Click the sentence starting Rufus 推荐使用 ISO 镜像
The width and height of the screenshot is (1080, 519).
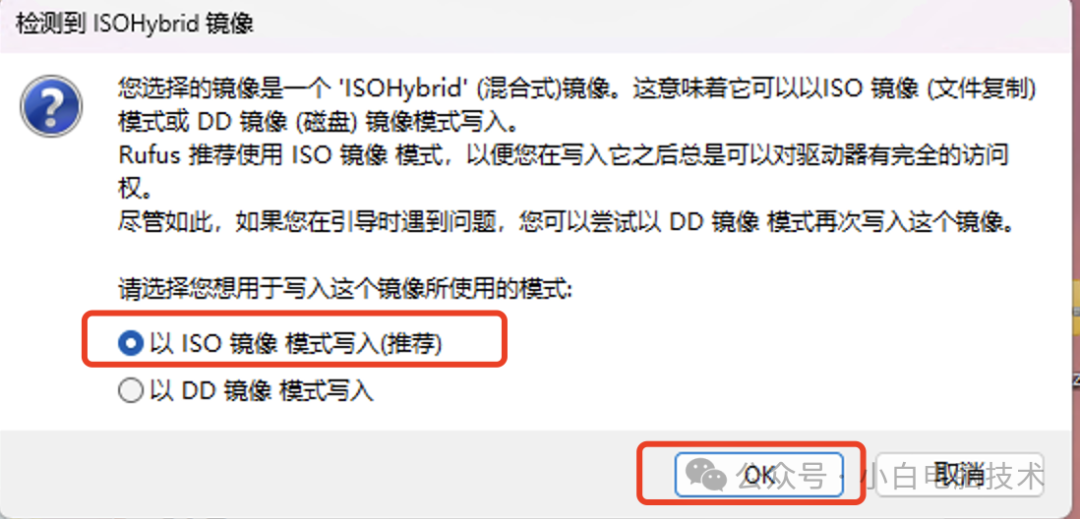pos(564,156)
